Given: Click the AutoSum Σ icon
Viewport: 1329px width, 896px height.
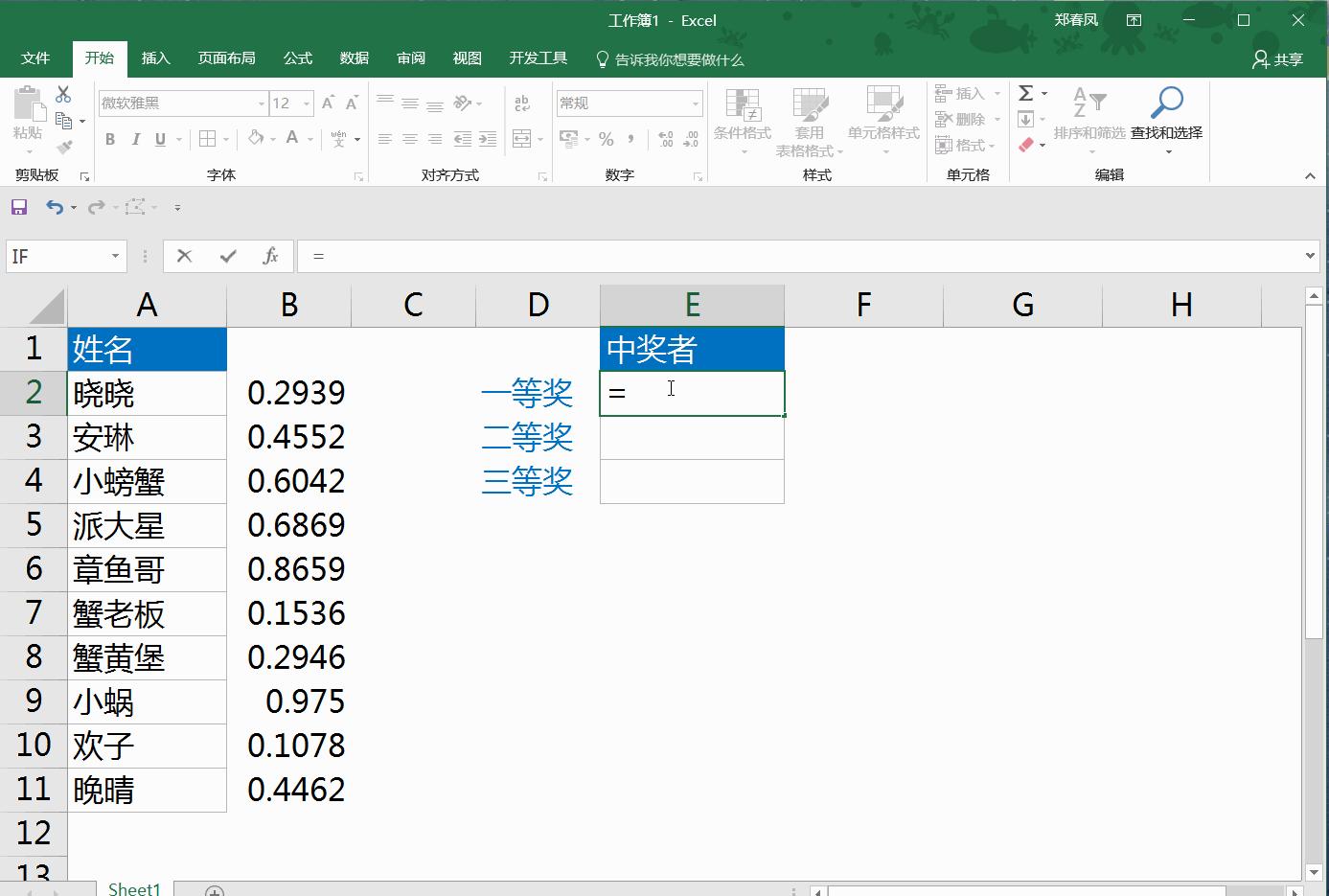Looking at the screenshot, I should coord(1025,92).
